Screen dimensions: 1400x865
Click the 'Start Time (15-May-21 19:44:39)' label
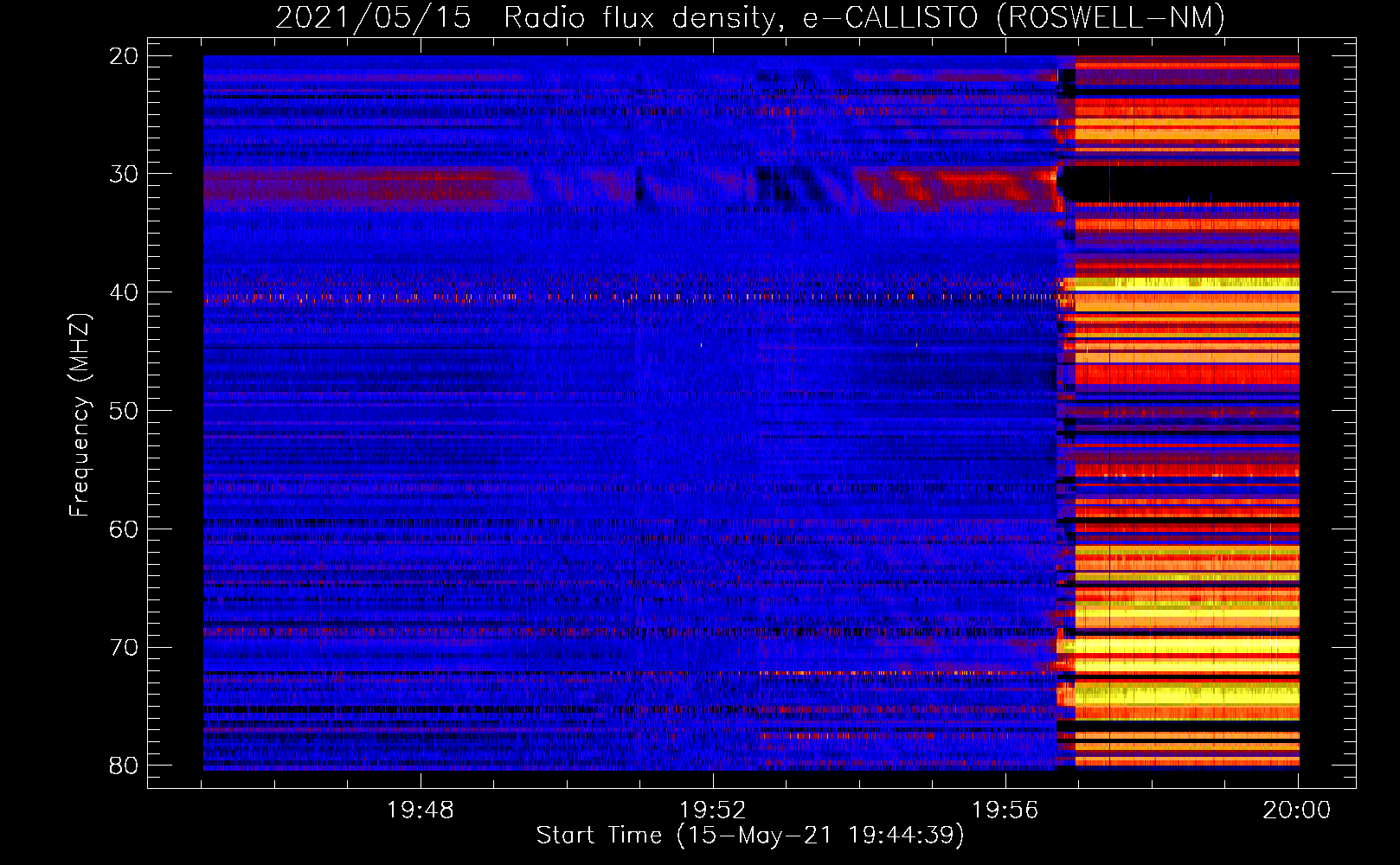coord(750,836)
